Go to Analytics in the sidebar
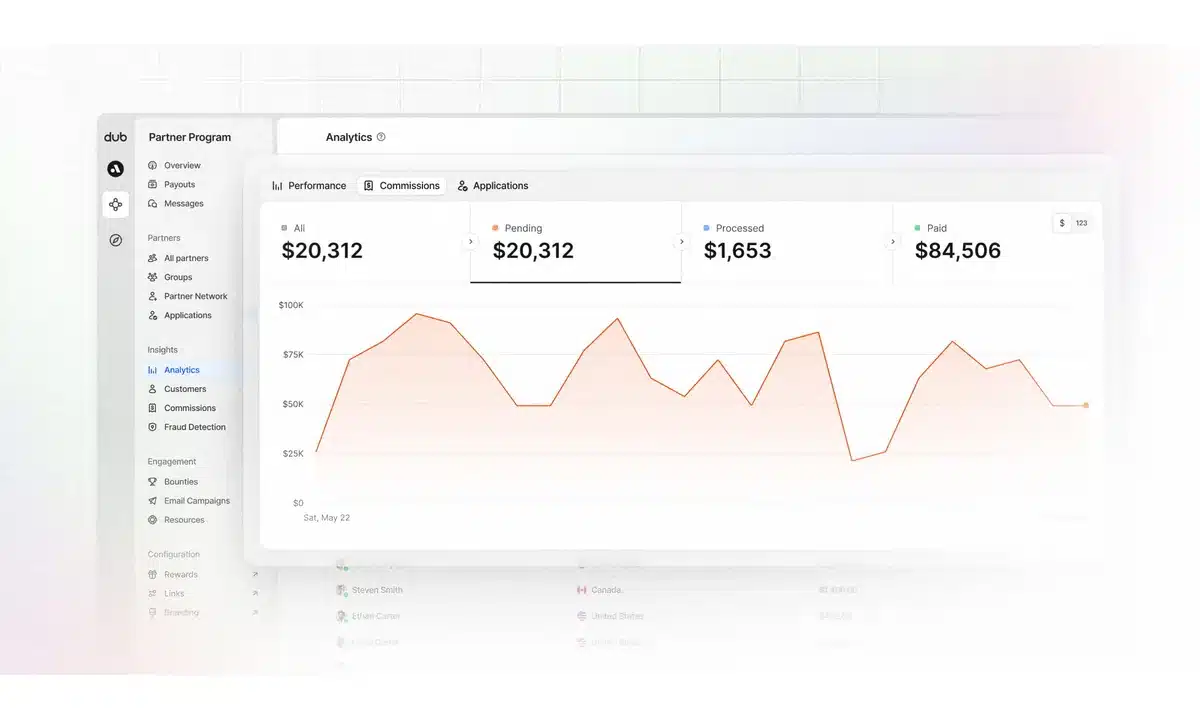 [181, 370]
